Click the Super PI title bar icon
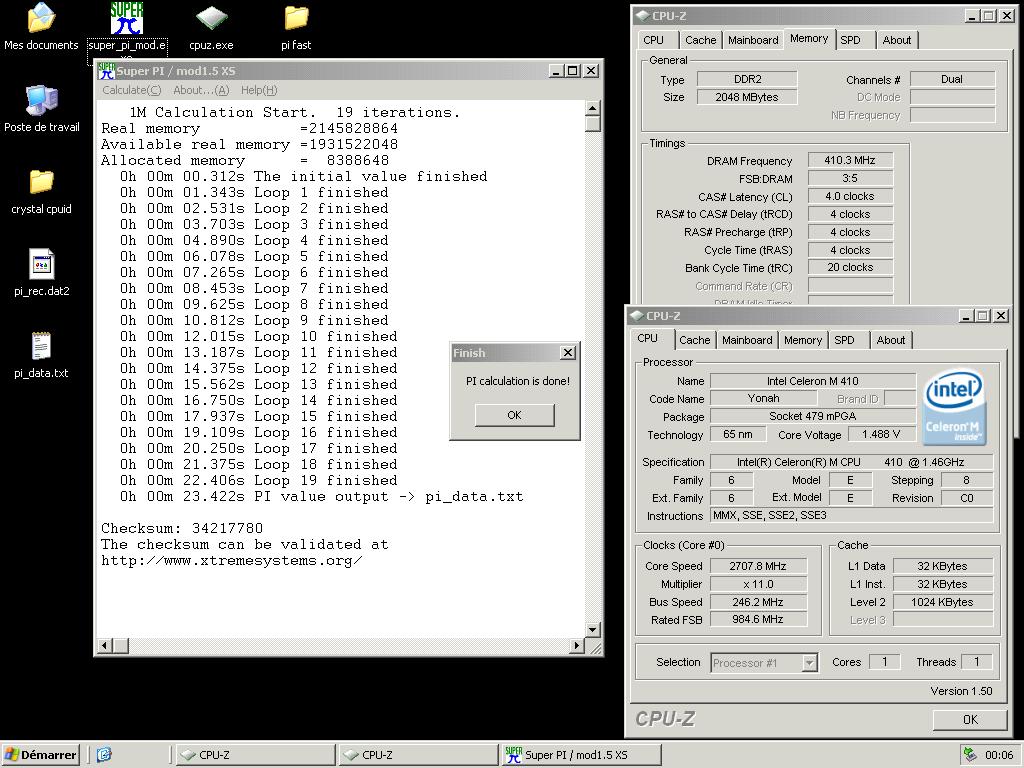This screenshot has height=768, width=1024. click(106, 71)
